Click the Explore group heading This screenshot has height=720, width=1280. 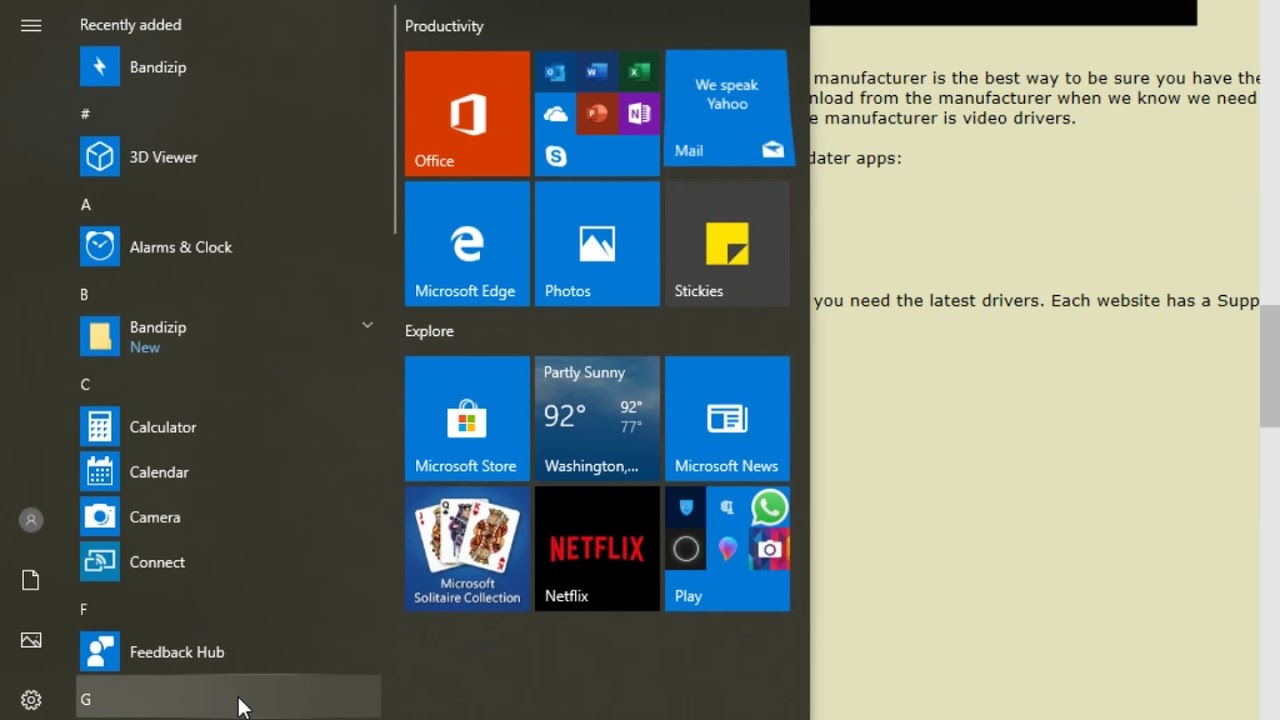click(429, 331)
